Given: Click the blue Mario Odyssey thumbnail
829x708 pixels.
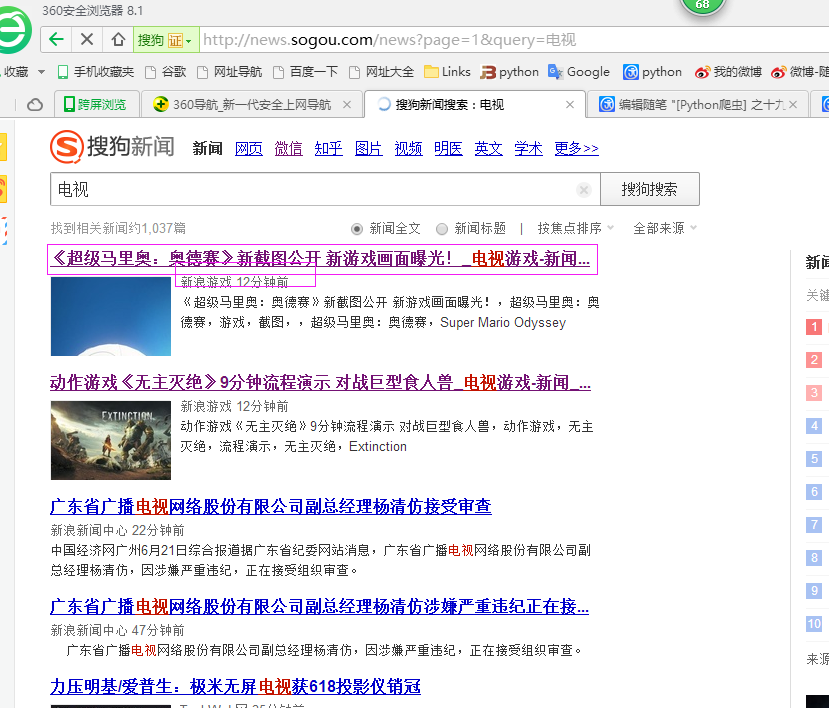Looking at the screenshot, I should [x=110, y=316].
